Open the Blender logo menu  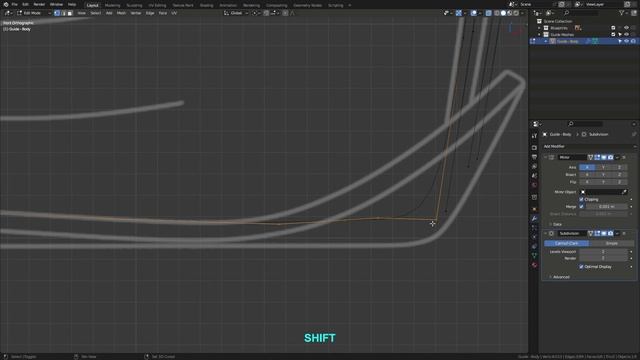[x=6, y=4]
